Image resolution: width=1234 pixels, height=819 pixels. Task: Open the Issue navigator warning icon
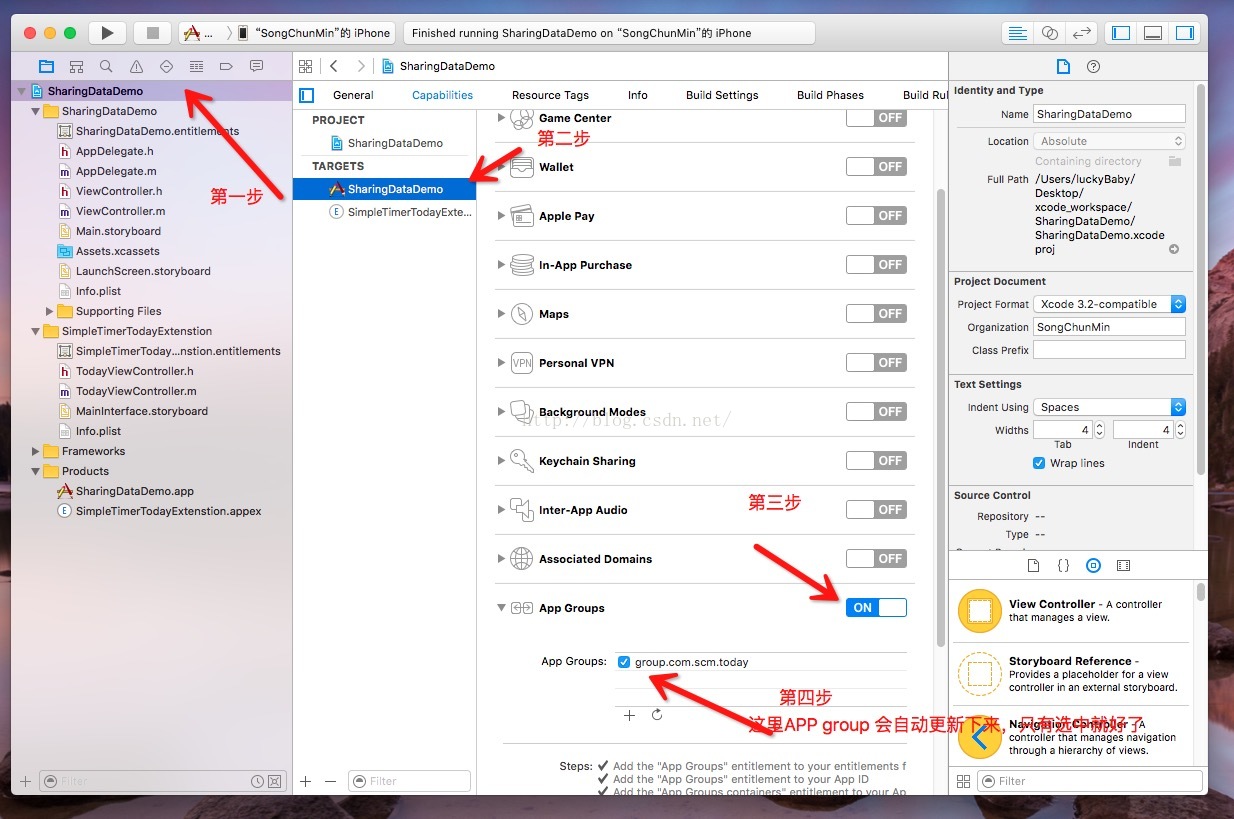(136, 66)
